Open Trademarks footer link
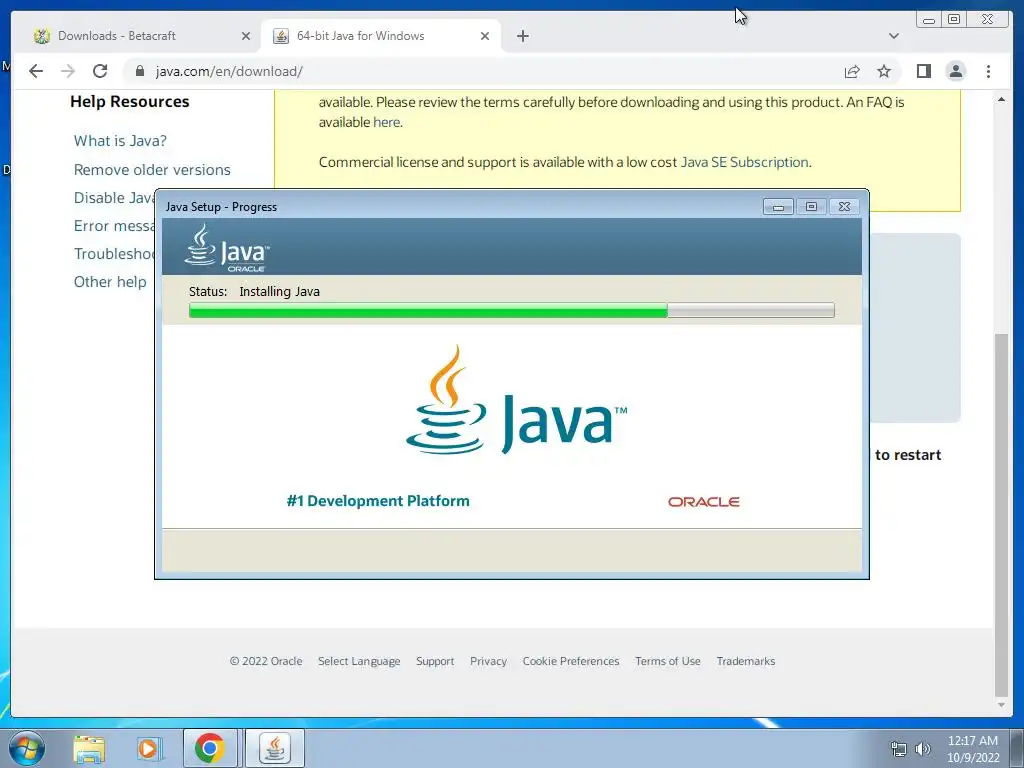 point(746,661)
